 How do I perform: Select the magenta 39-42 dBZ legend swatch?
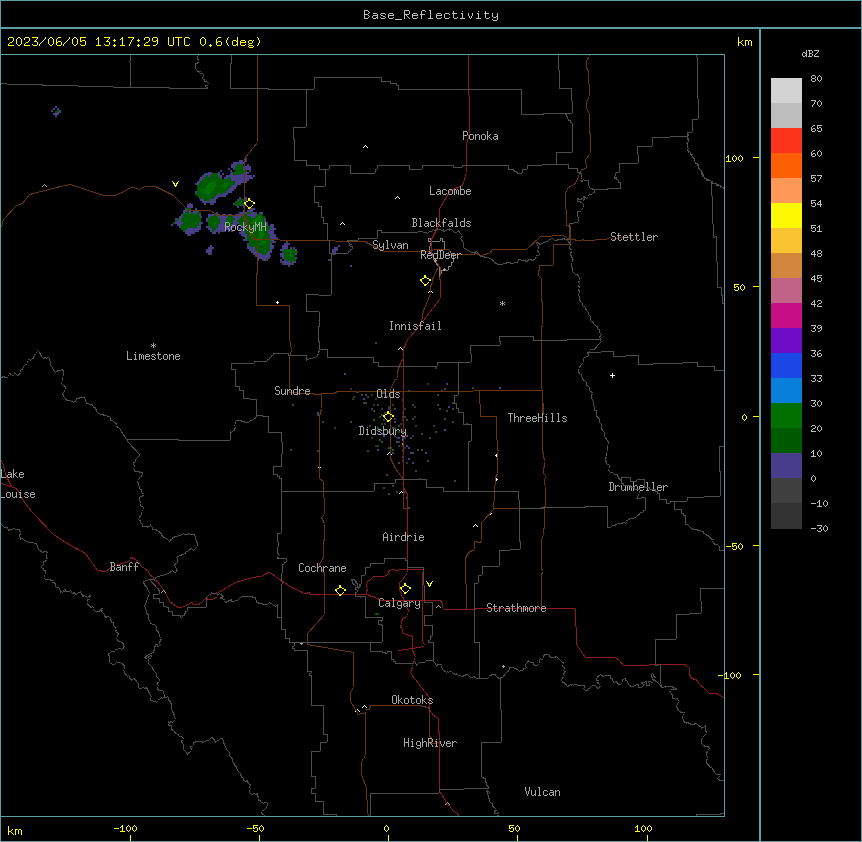pos(786,315)
